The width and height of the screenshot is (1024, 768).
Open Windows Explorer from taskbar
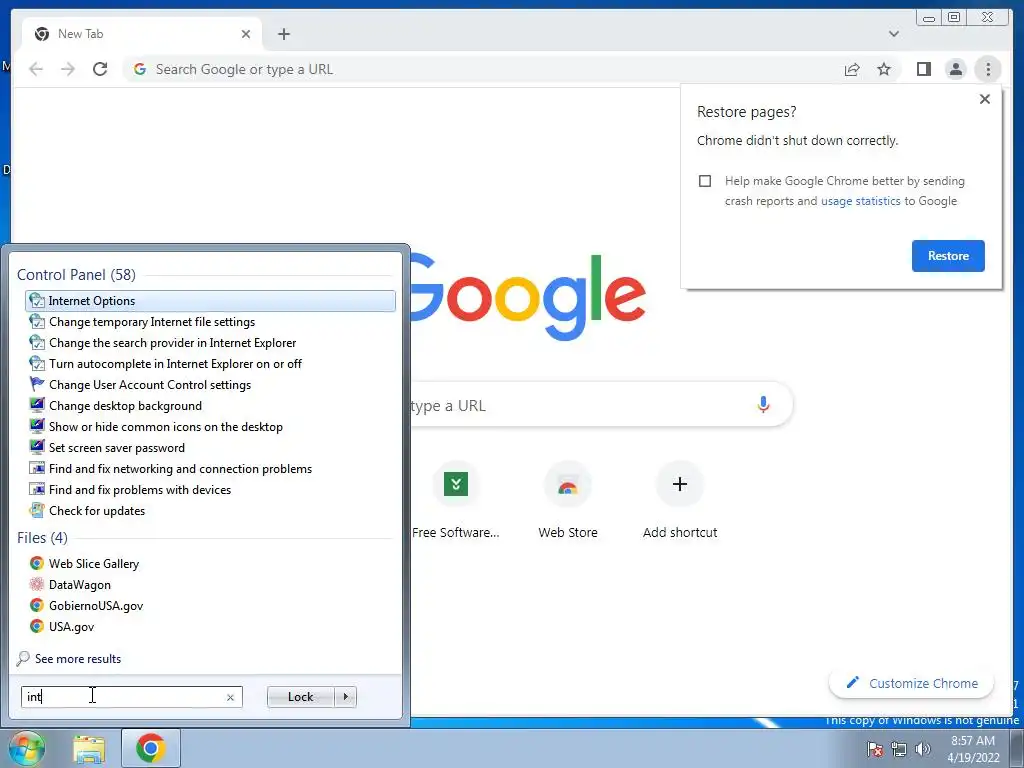(x=89, y=749)
